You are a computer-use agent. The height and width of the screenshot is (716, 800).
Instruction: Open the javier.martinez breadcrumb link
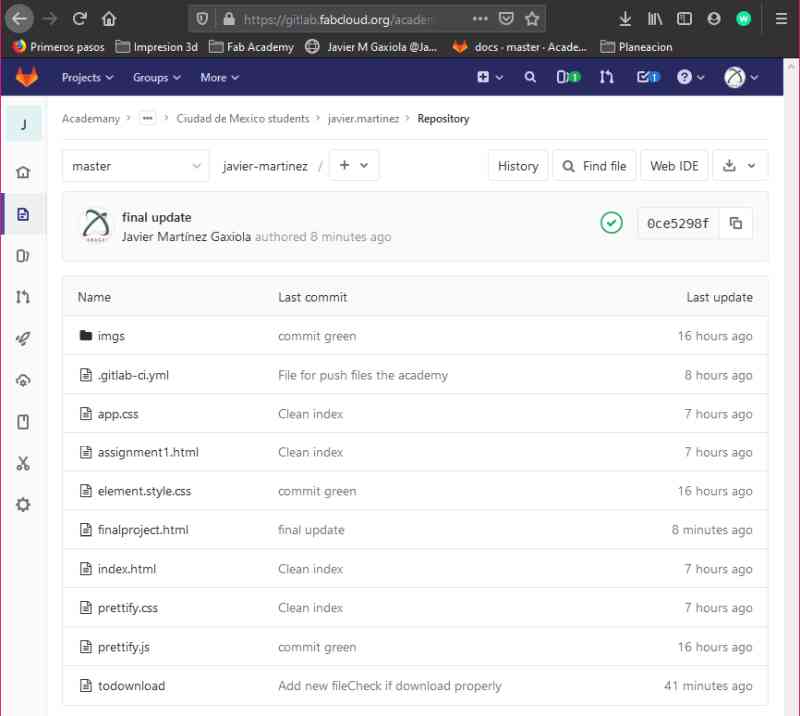pos(363,118)
